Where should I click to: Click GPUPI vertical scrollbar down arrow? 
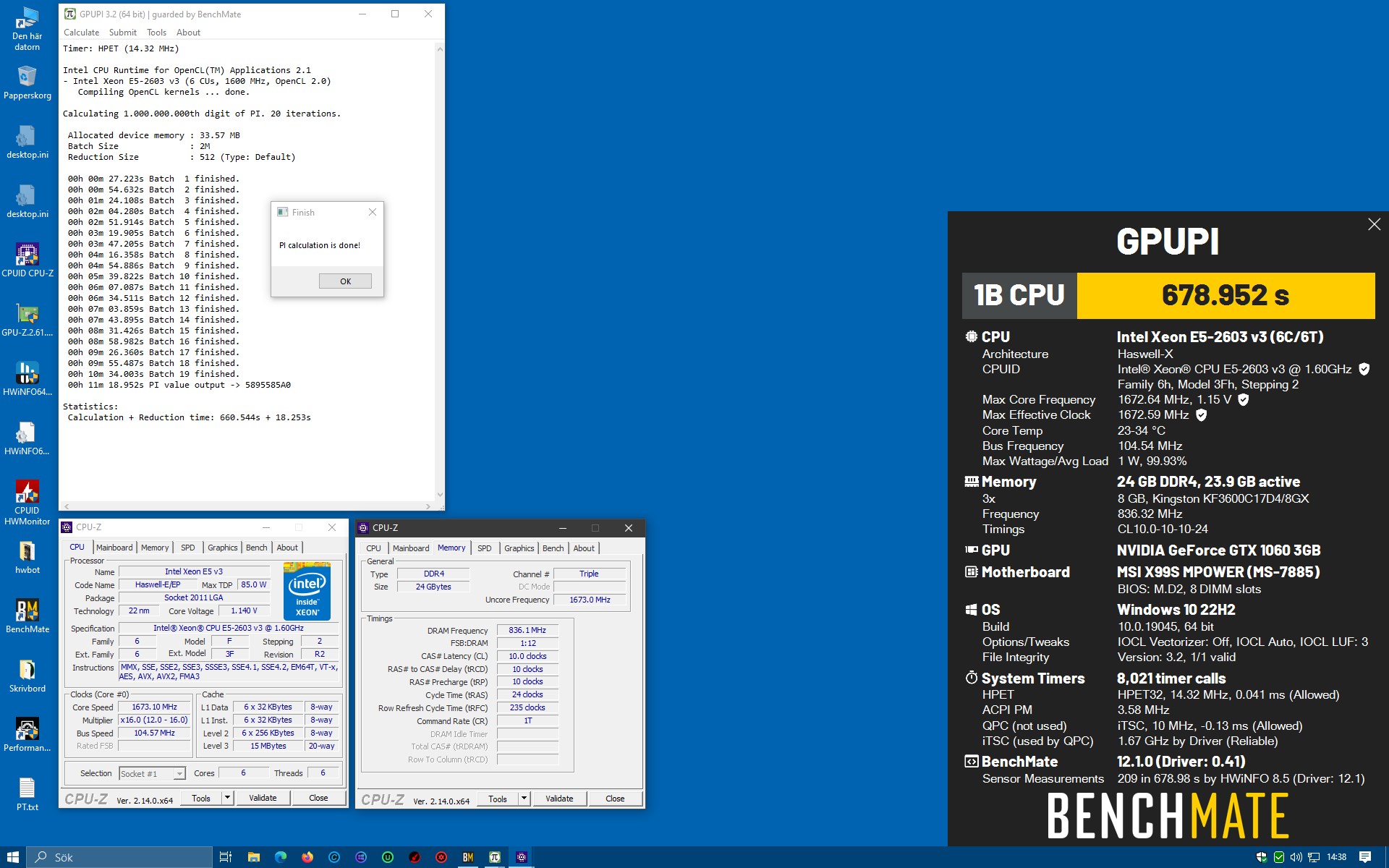pyautogui.click(x=439, y=495)
